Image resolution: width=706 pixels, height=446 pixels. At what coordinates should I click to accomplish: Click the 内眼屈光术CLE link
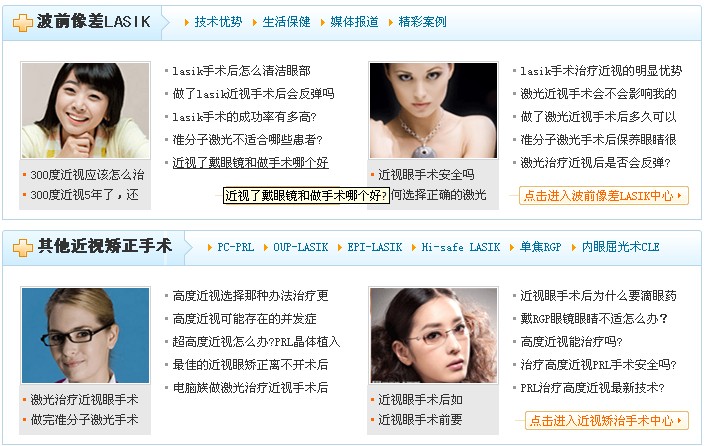pyautogui.click(x=620, y=247)
